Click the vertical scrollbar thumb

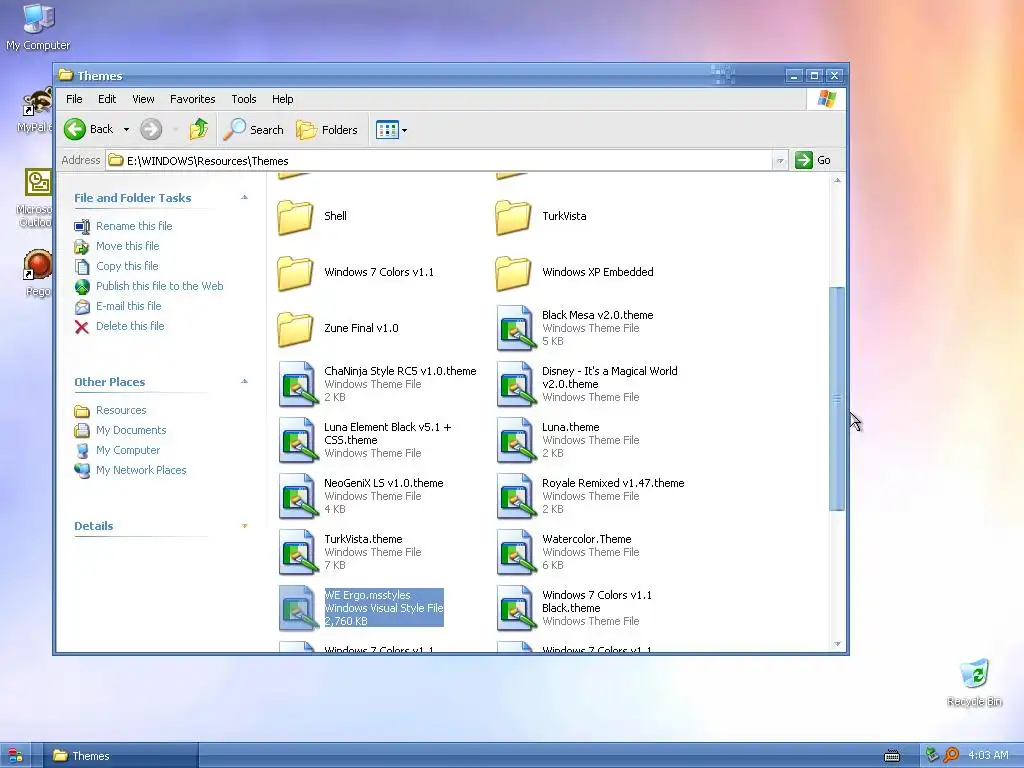click(x=837, y=399)
